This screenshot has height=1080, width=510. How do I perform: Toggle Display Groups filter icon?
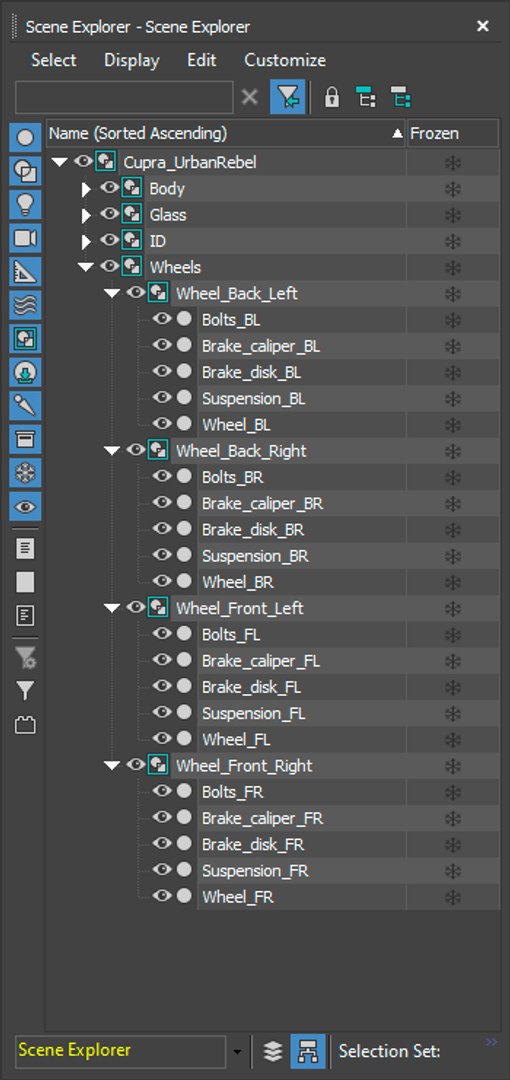point(25,339)
